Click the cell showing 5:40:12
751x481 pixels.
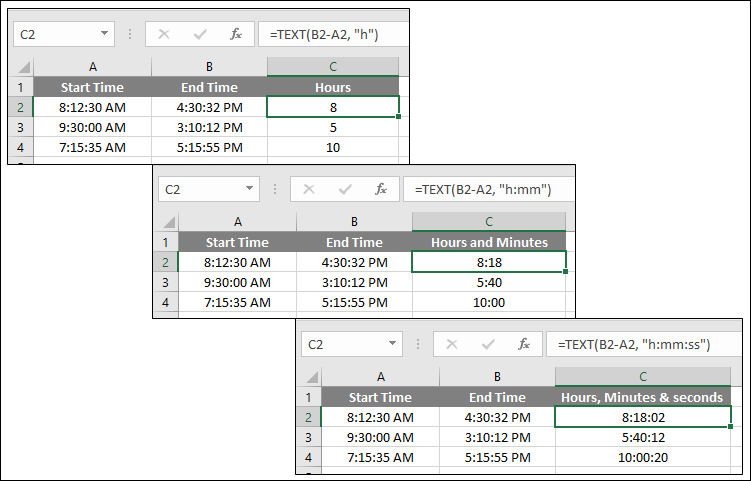[643, 437]
